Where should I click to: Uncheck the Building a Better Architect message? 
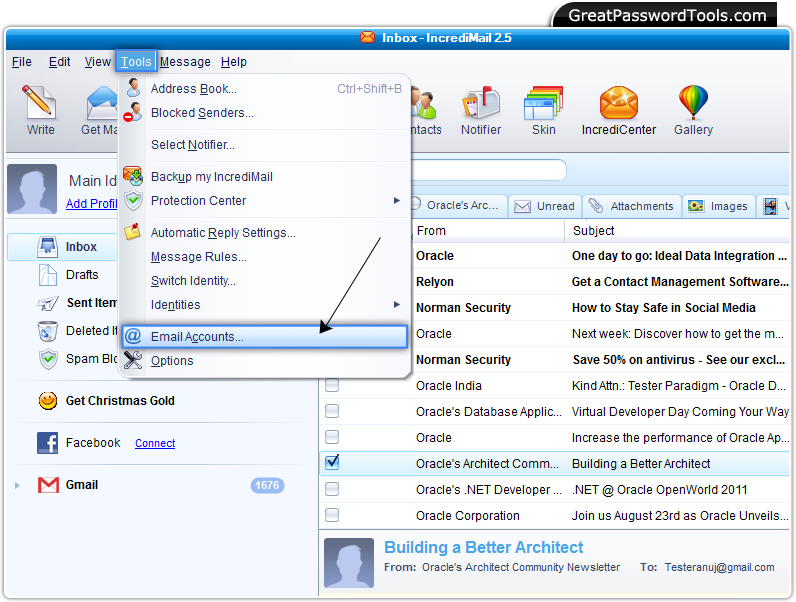click(x=332, y=463)
